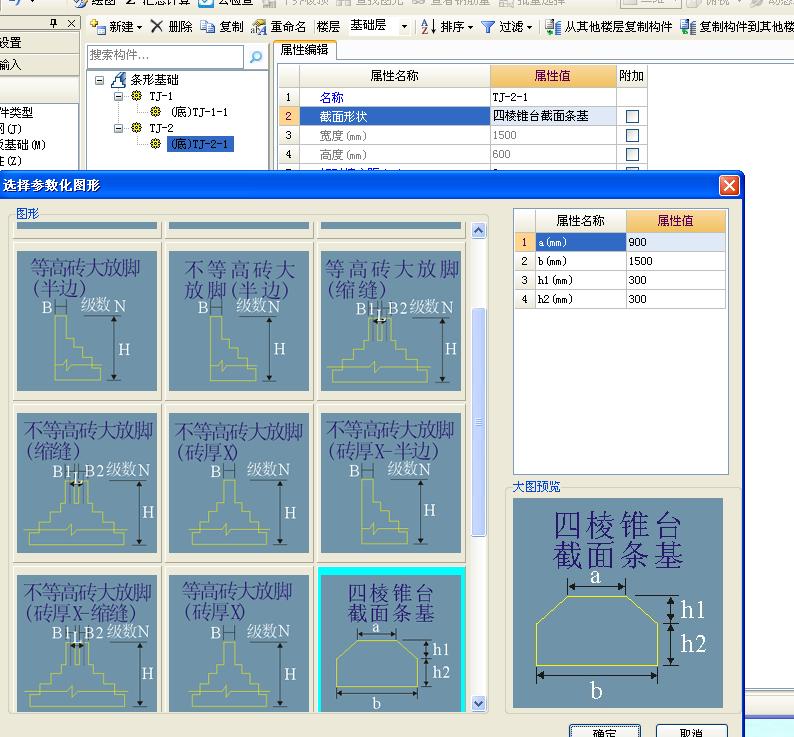Viewport: 794px width, 737px height.
Task: Click the 属性值 column header in 属性编辑
Action: [553, 76]
